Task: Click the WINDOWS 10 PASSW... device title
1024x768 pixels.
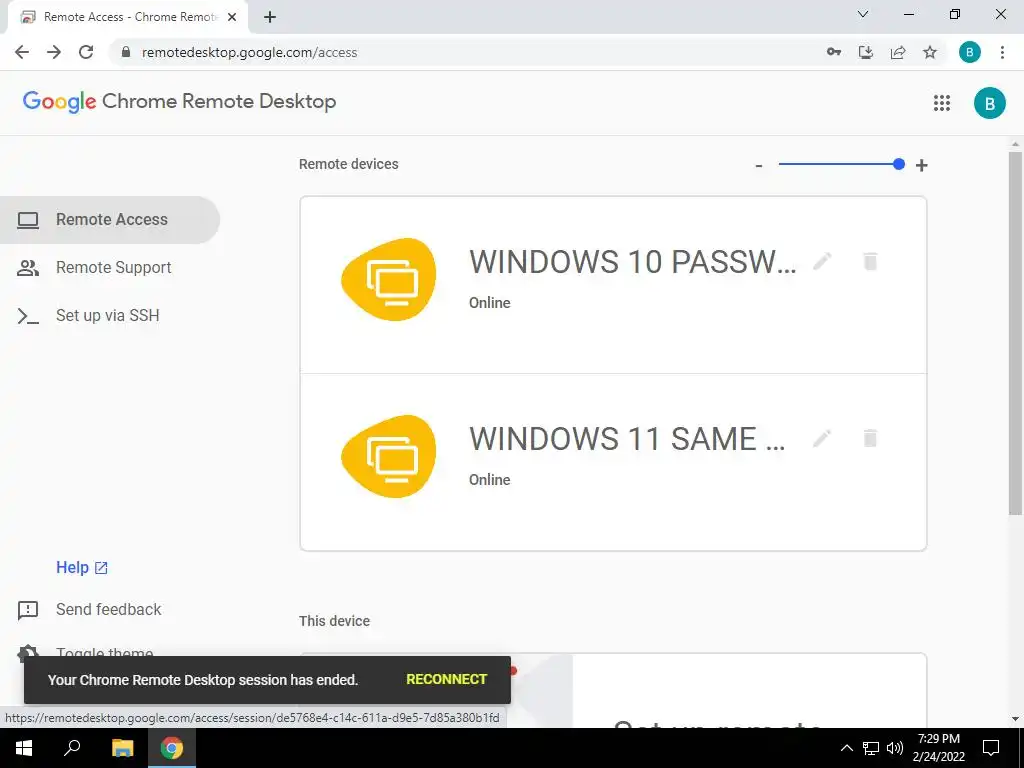Action: [632, 262]
